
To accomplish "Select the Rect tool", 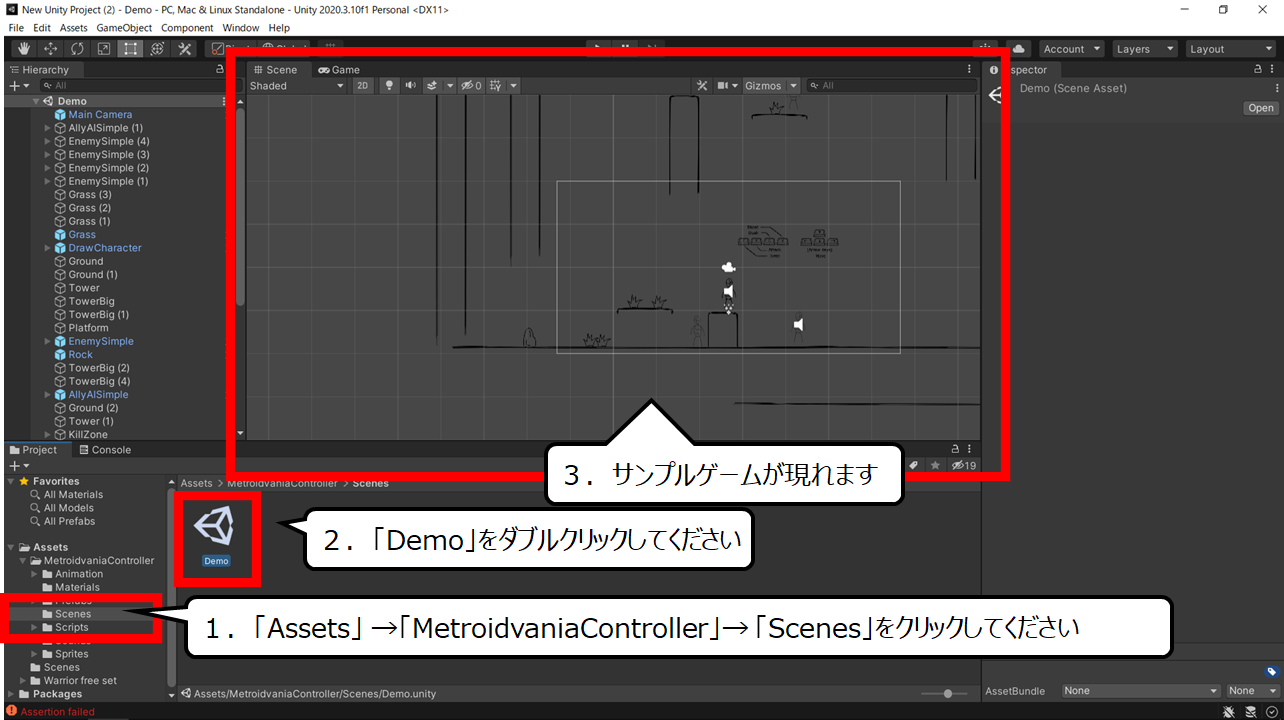I will (131, 49).
